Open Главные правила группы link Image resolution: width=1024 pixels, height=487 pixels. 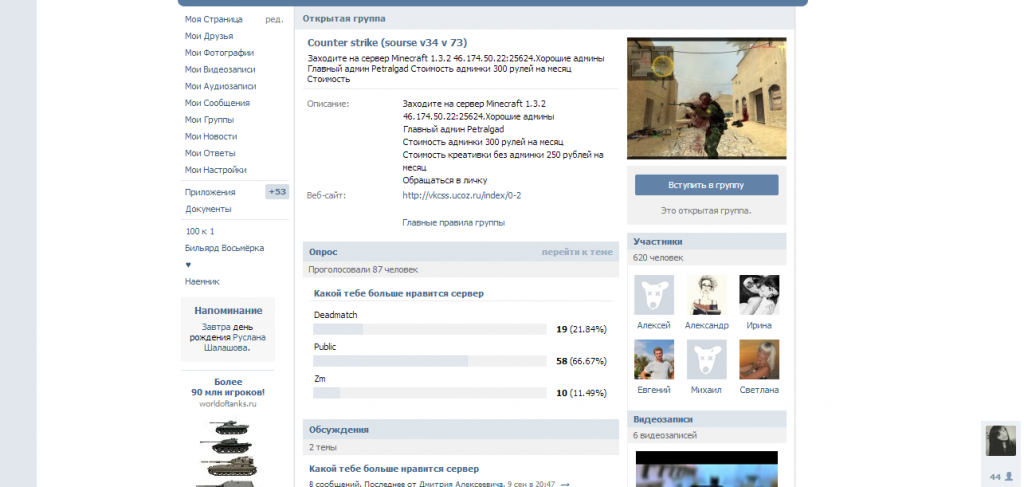pyautogui.click(x=453, y=222)
